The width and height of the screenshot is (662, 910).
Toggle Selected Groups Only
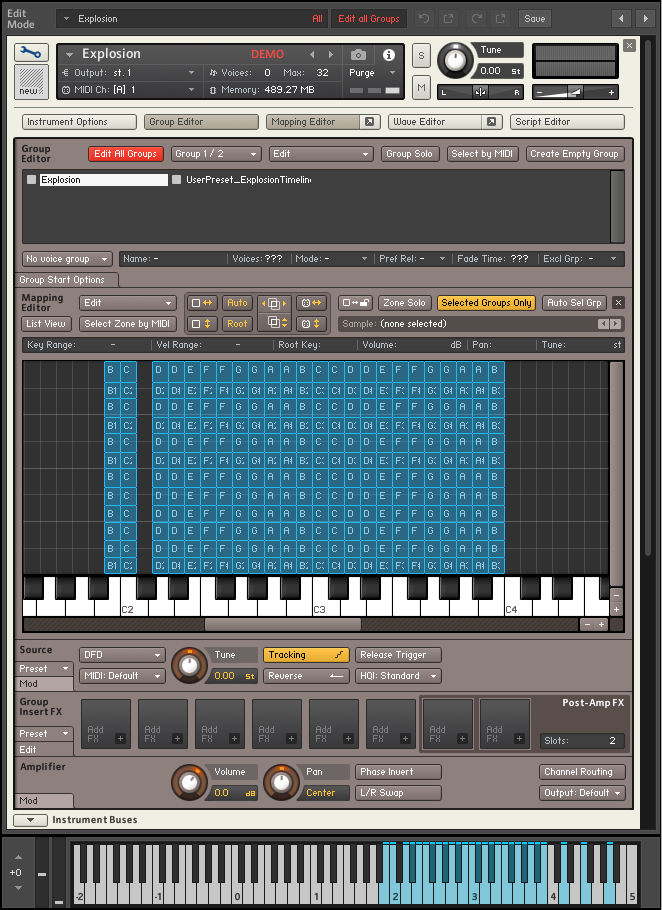pyautogui.click(x=486, y=303)
